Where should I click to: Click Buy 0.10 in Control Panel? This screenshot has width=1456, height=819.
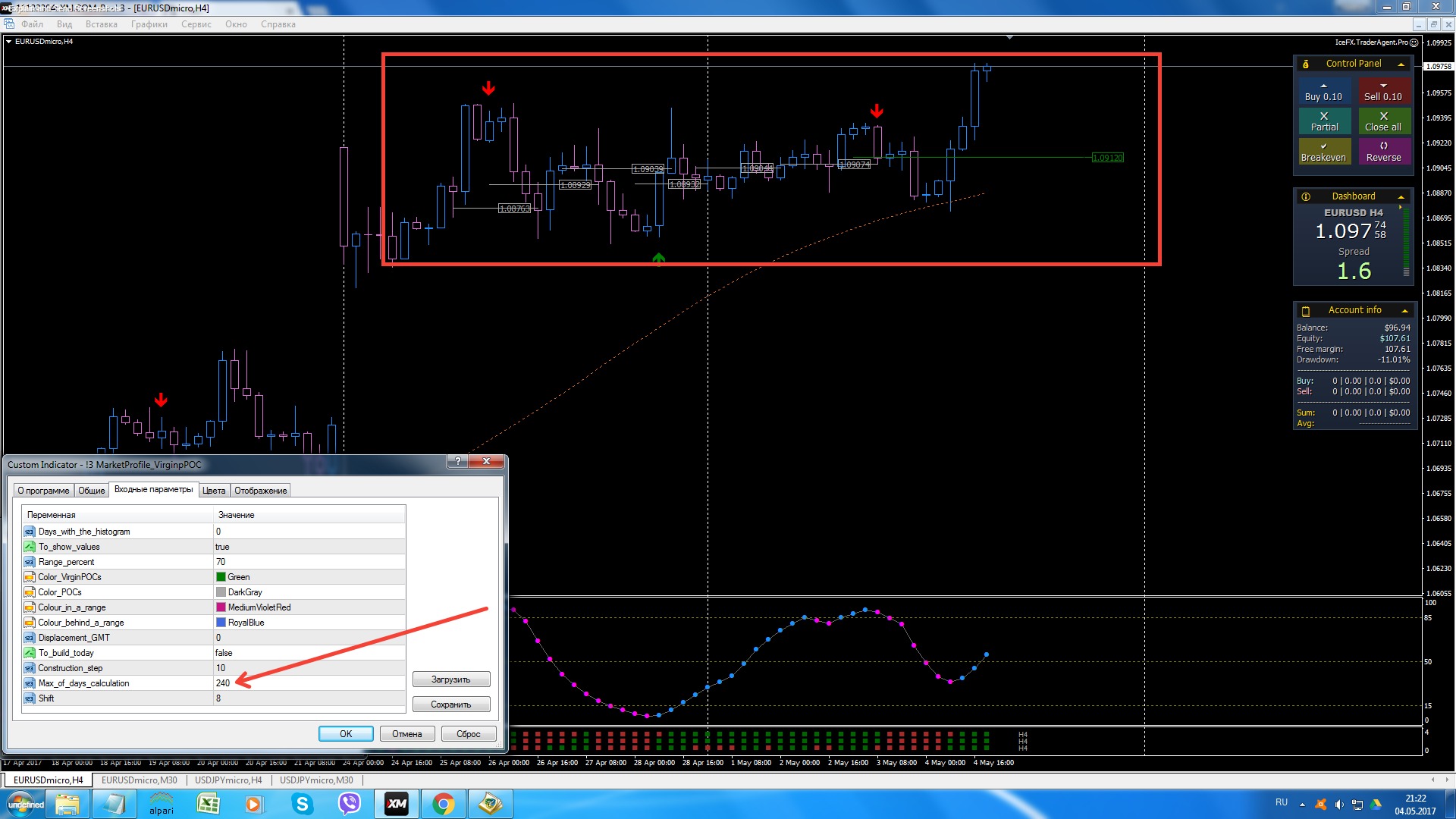coord(1324,91)
